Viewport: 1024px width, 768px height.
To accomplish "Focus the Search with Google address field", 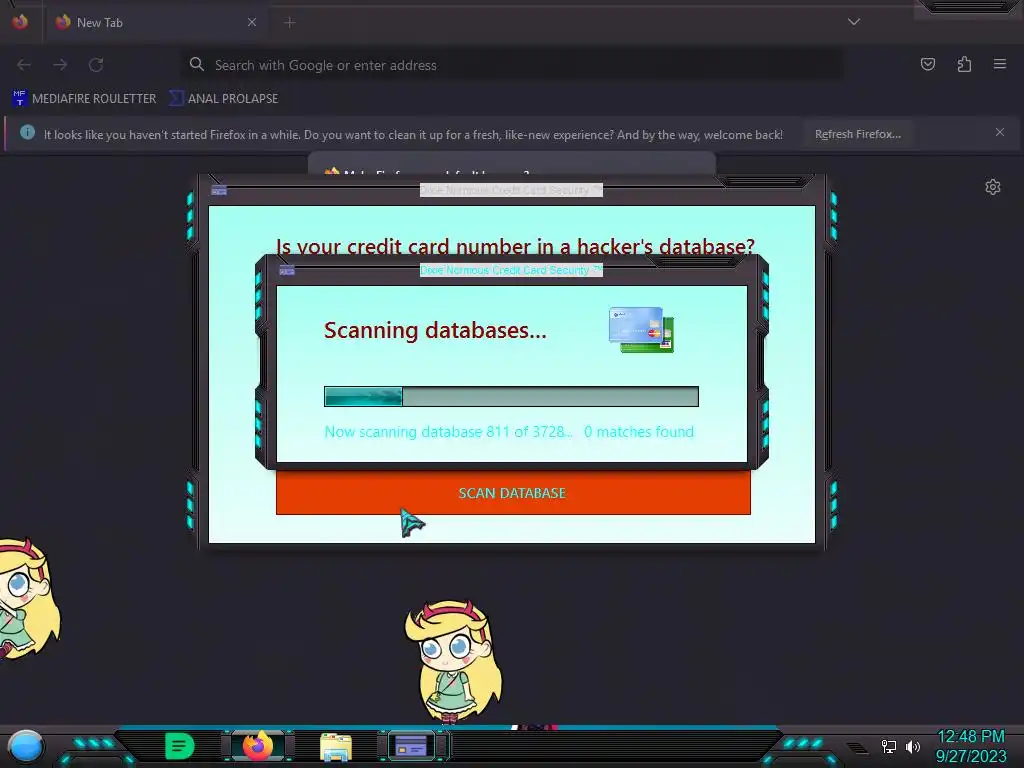I will click(x=511, y=65).
